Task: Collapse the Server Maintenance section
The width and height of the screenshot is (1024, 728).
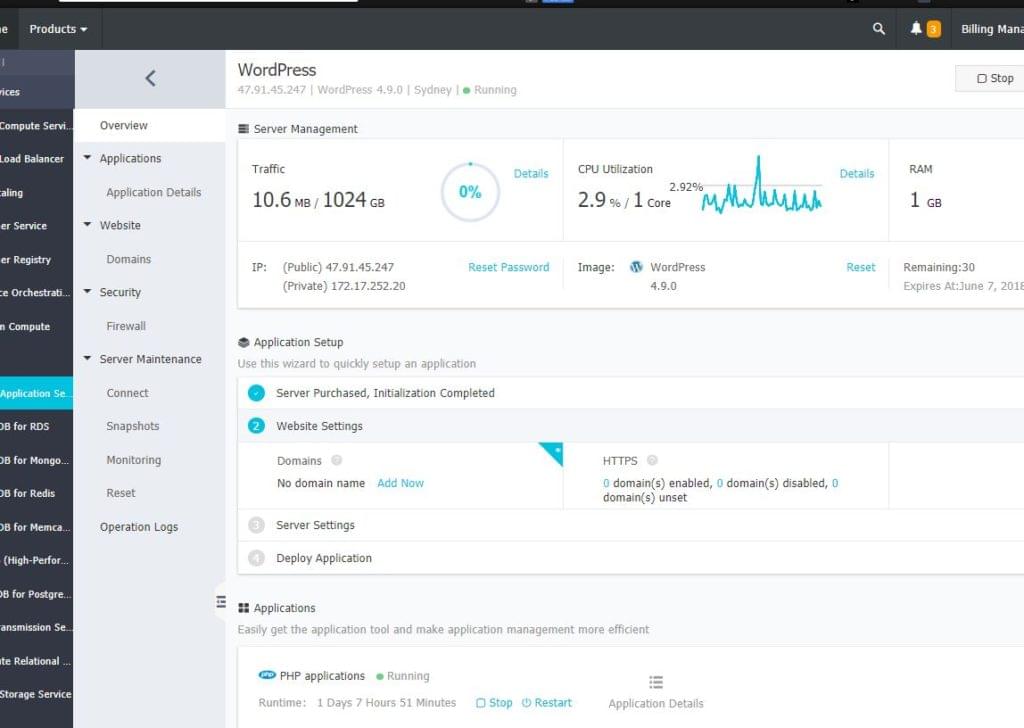Action: (x=88, y=359)
